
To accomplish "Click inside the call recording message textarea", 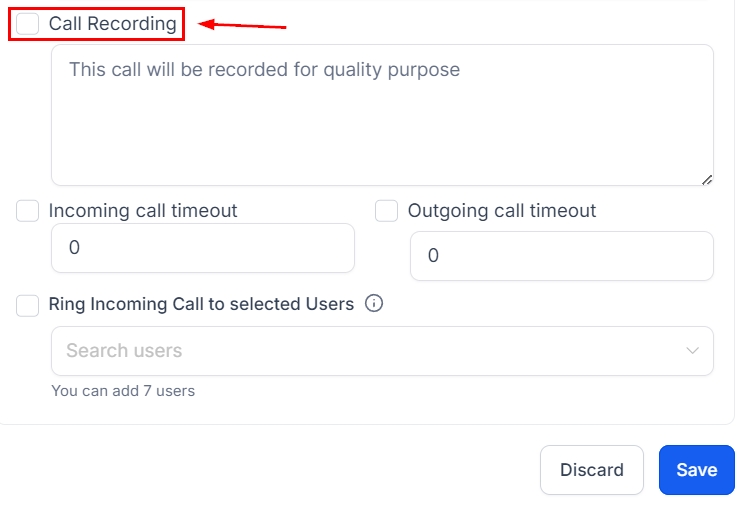I will click(x=382, y=130).
